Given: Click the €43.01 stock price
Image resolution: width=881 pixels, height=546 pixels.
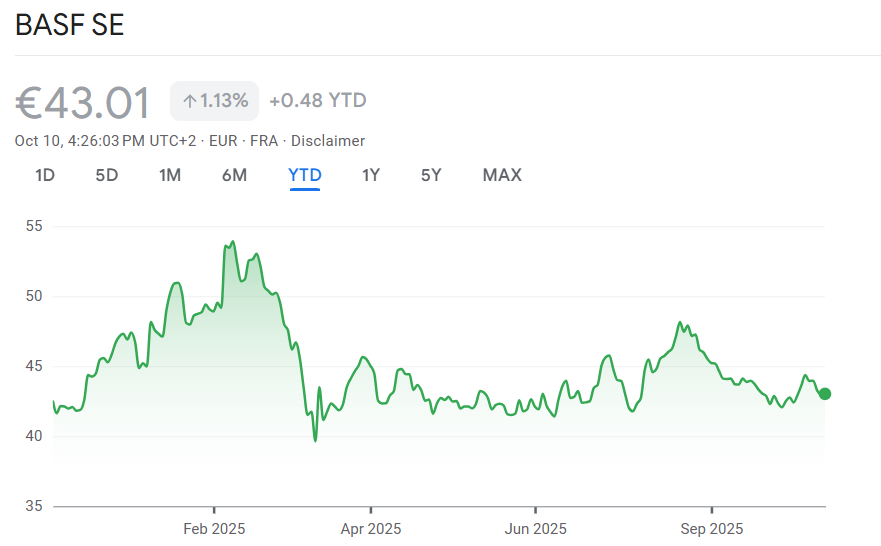Looking at the screenshot, I should coord(83,103).
